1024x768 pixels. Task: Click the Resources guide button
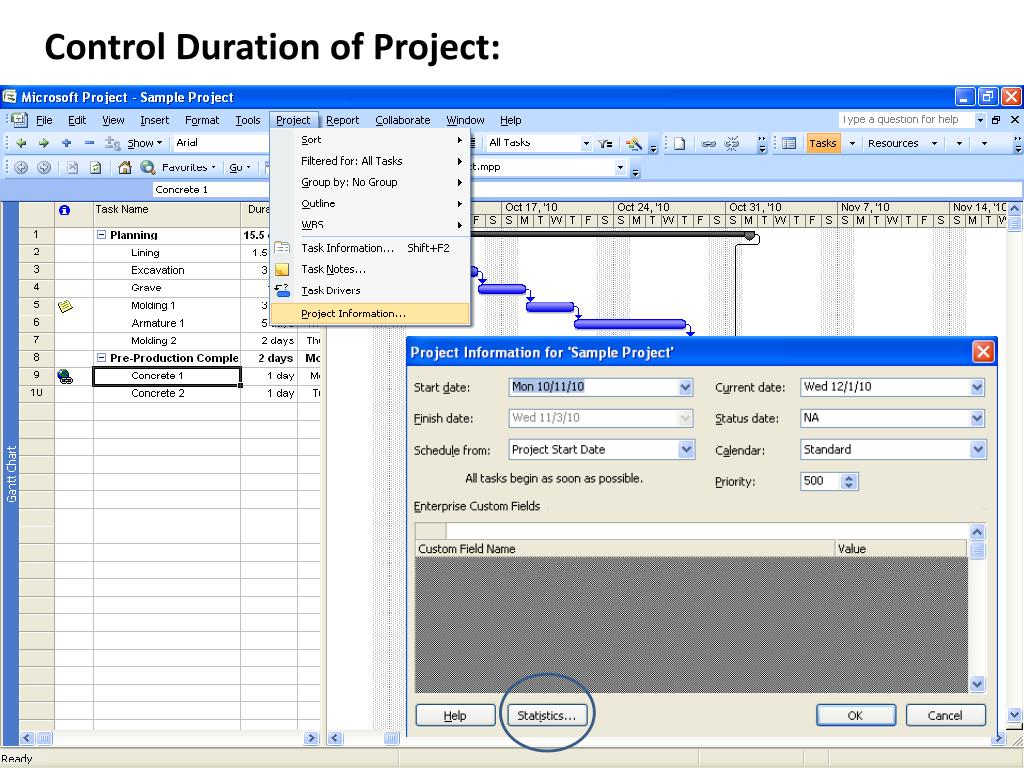(893, 144)
